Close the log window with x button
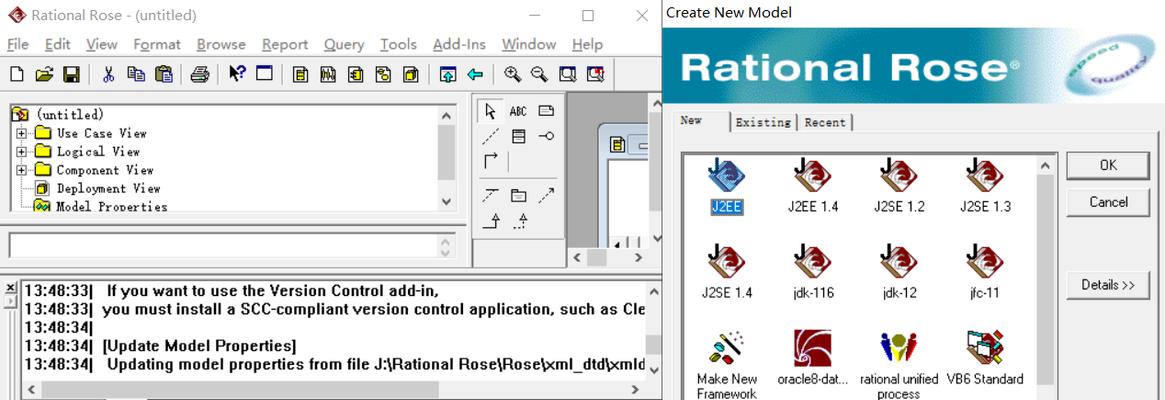The width and height of the screenshot is (1165, 400). [10, 288]
